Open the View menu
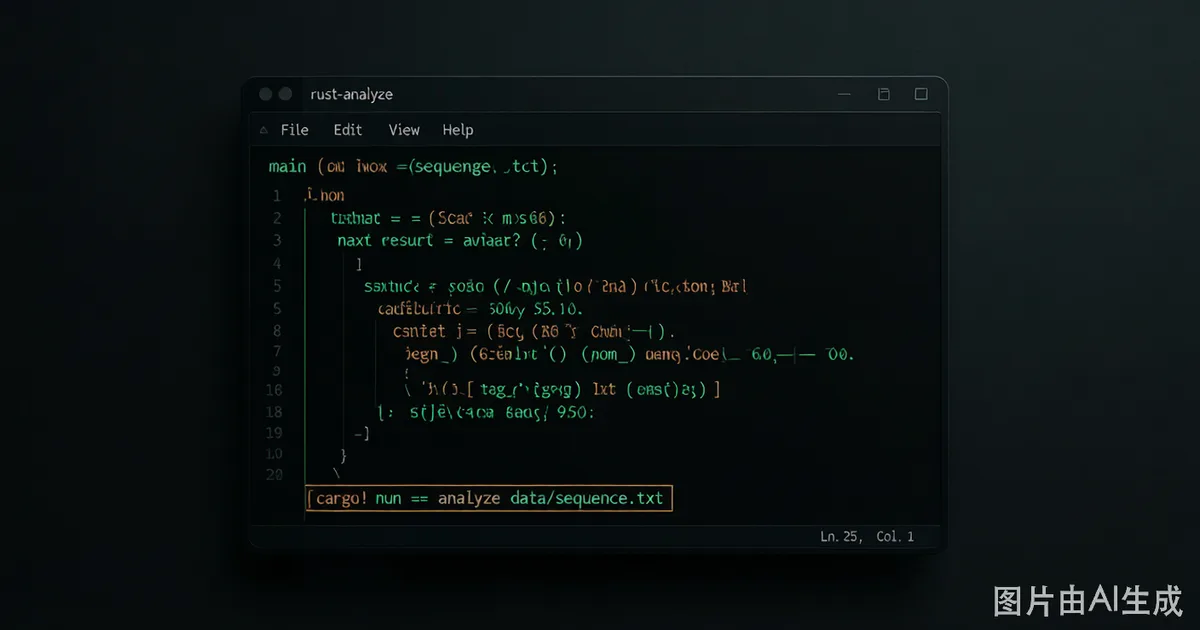 click(404, 130)
